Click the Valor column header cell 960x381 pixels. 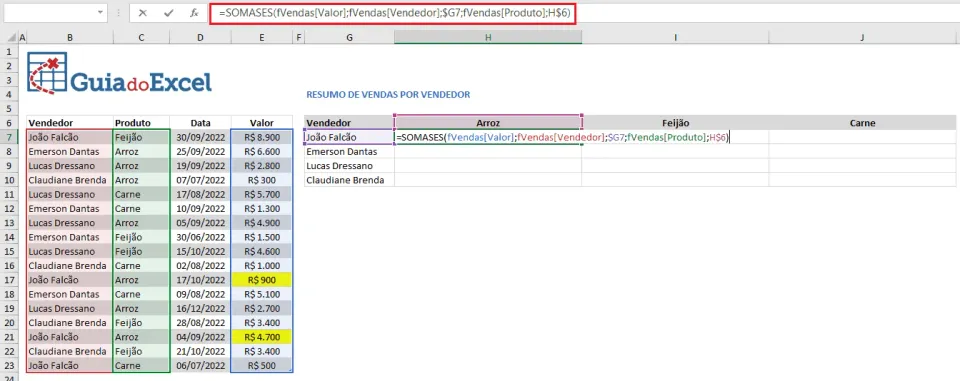coord(261,123)
